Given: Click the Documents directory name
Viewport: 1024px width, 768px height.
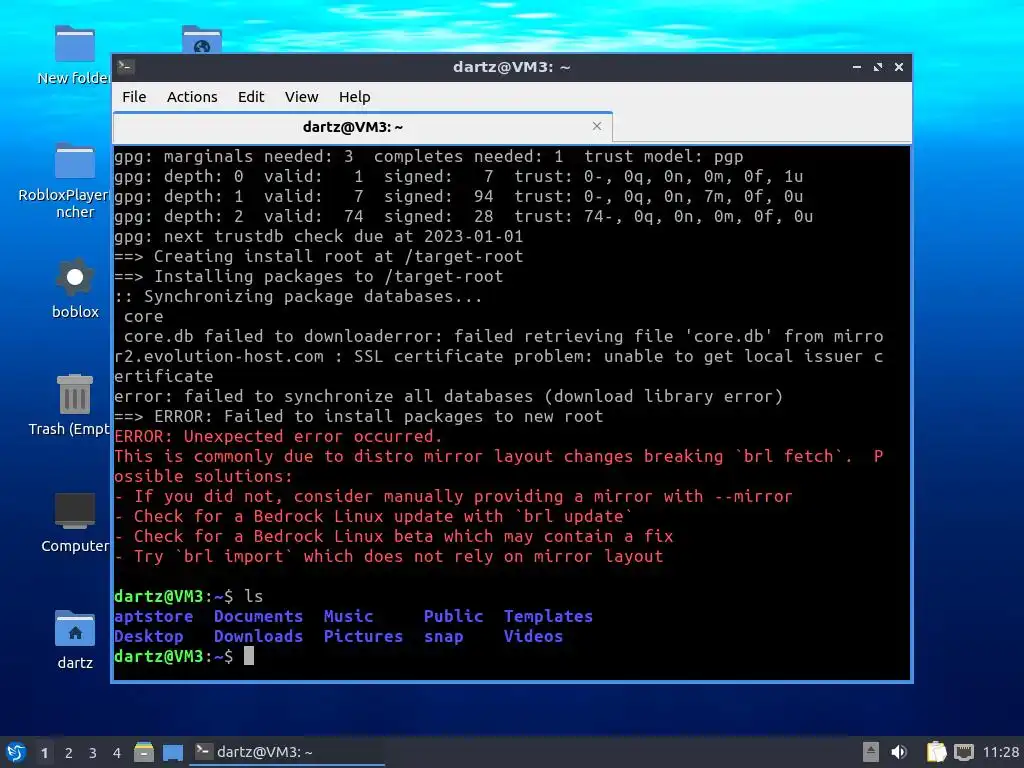Looking at the screenshot, I should [x=259, y=616].
